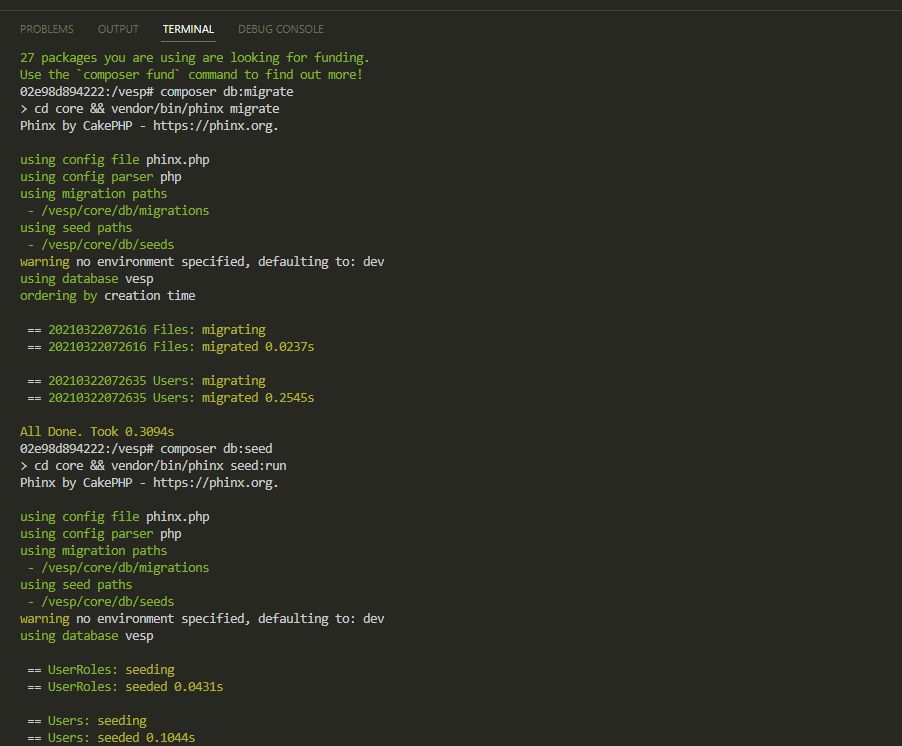Click the first /vesp/core/db/migrations path
Image resolution: width=902 pixels, height=746 pixels.
(125, 211)
